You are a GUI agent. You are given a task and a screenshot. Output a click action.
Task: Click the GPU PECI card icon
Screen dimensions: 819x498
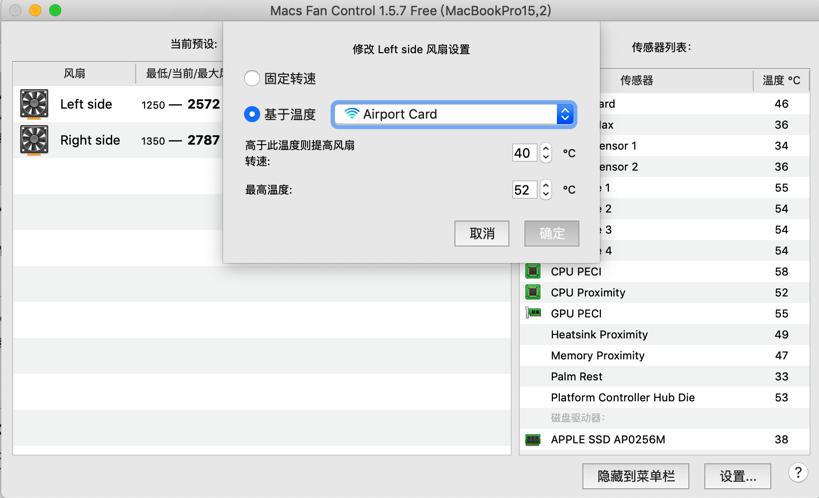[533, 313]
